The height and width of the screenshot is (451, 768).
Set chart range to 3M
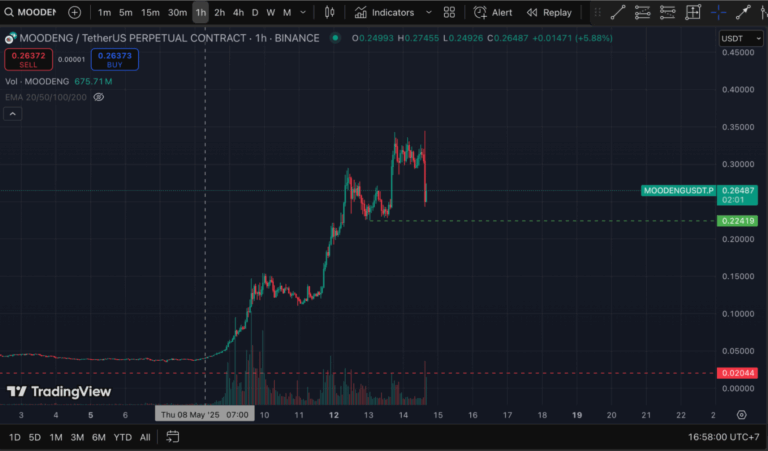(x=77, y=437)
